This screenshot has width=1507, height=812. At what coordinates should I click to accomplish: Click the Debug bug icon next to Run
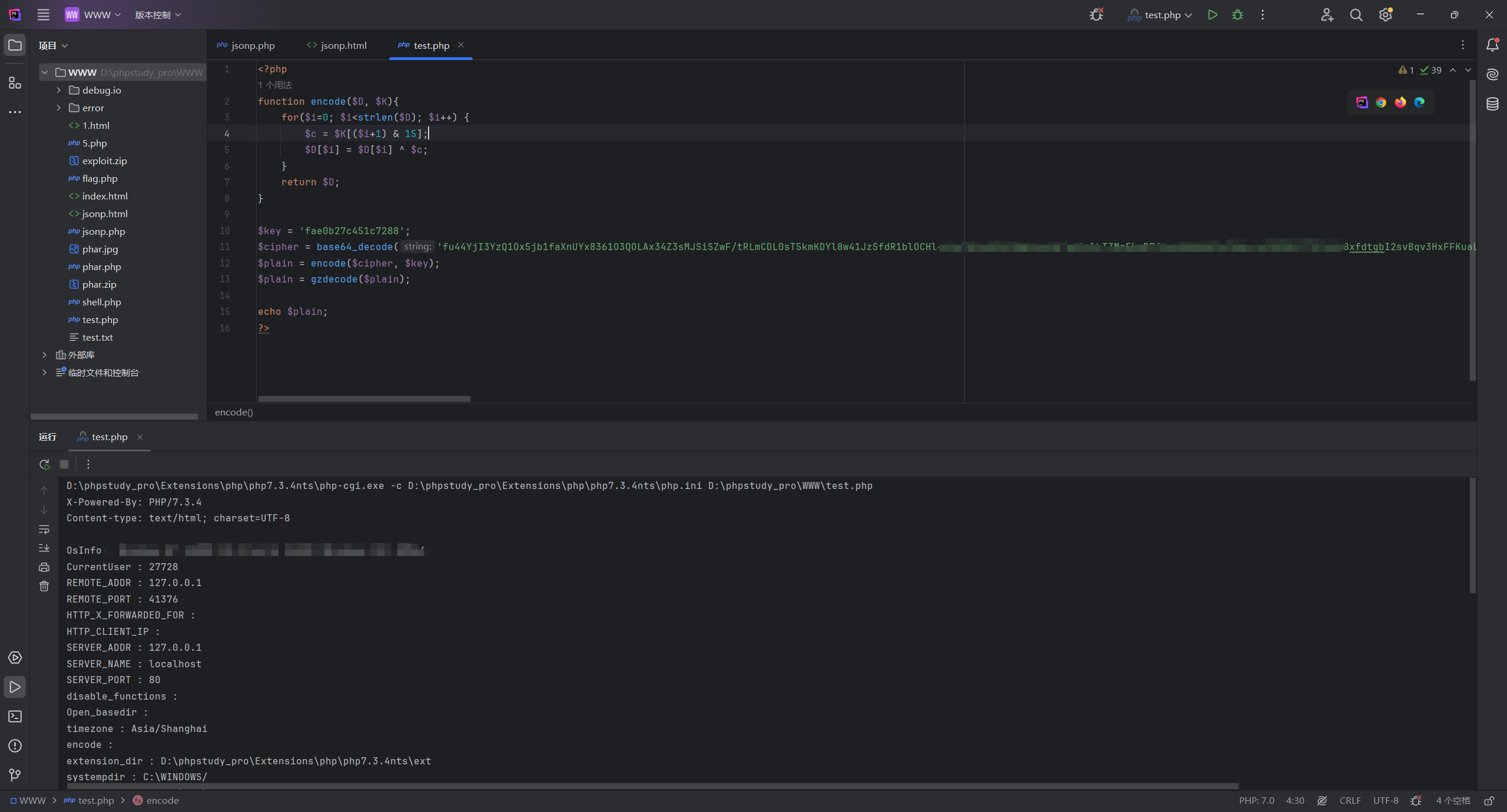click(x=1237, y=15)
